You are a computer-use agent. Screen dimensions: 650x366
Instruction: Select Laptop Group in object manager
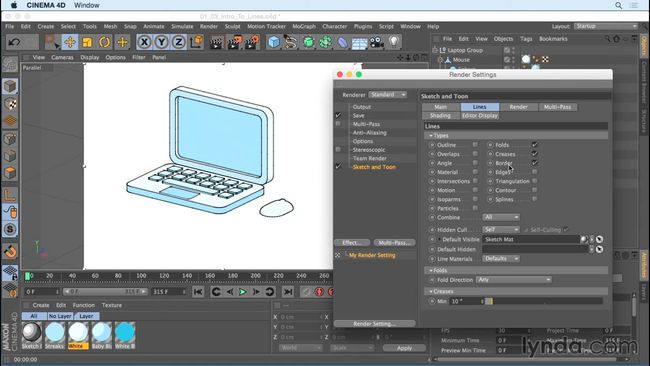[x=465, y=50]
